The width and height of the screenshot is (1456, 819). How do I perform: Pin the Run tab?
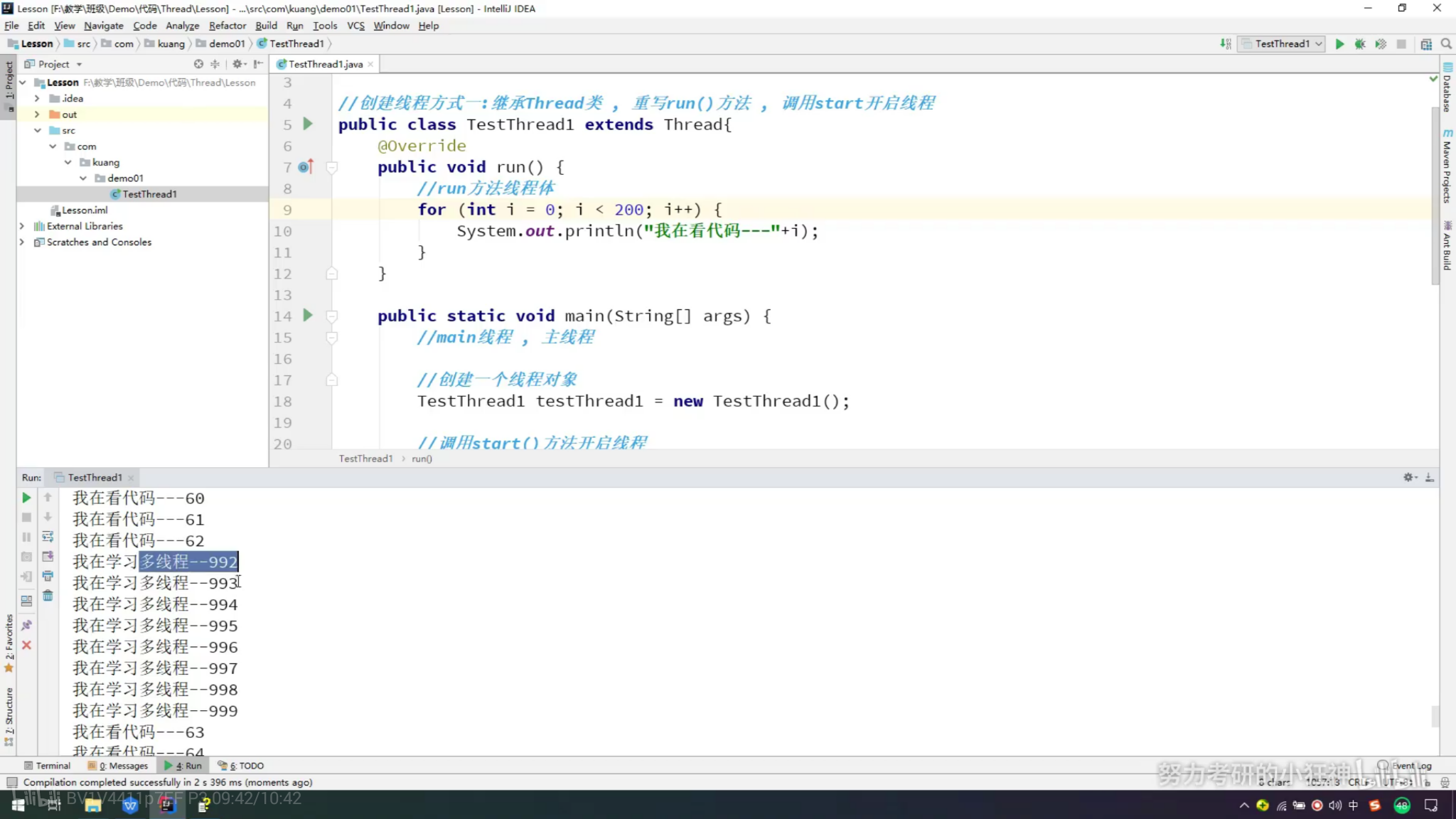(26, 625)
